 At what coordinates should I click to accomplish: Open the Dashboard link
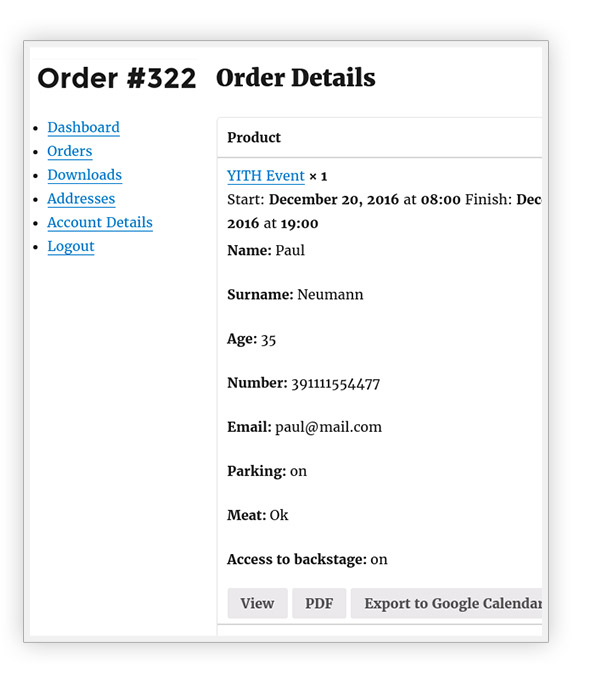pyautogui.click(x=83, y=128)
